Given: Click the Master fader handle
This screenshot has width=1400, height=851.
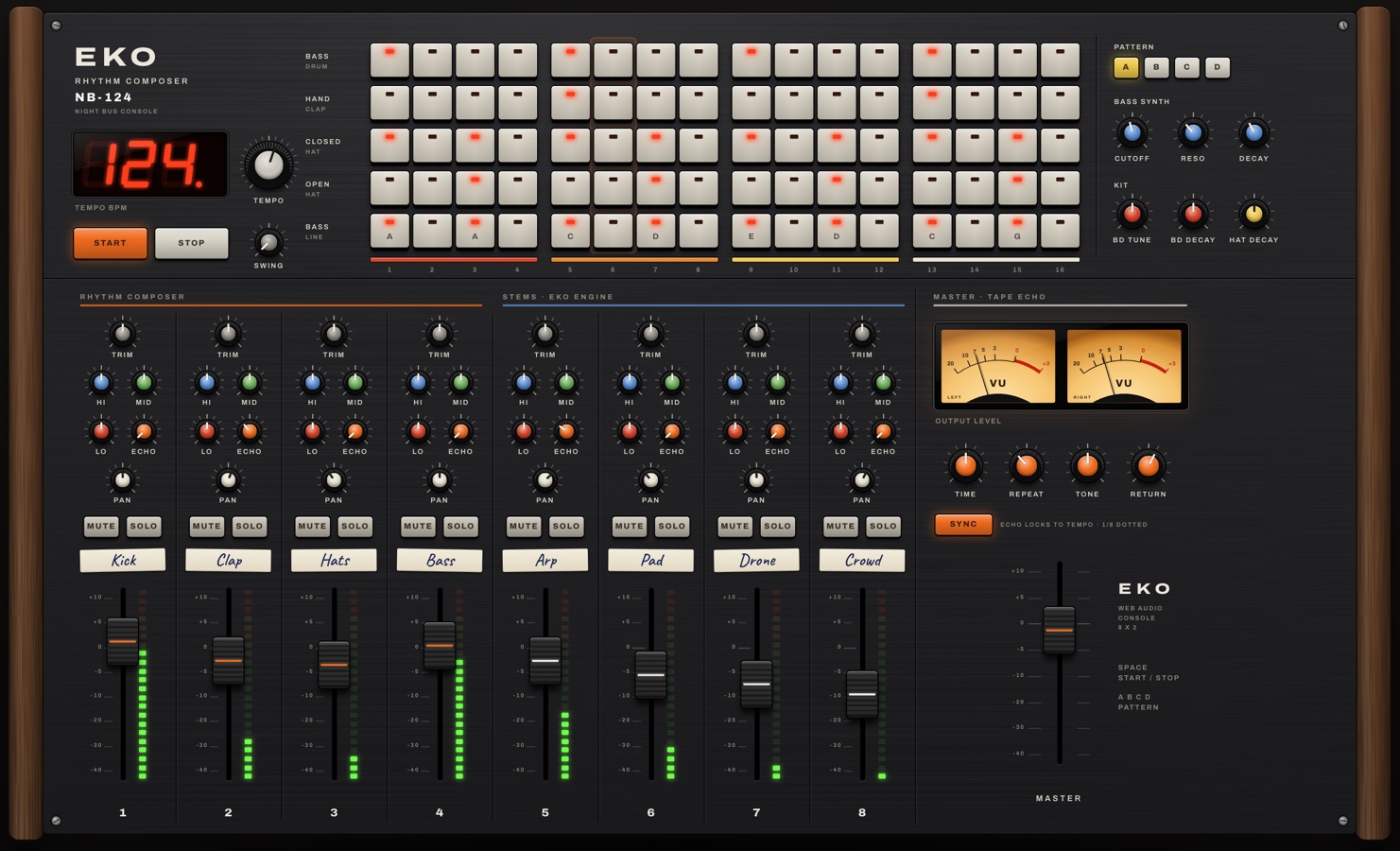Looking at the screenshot, I should click(1059, 630).
